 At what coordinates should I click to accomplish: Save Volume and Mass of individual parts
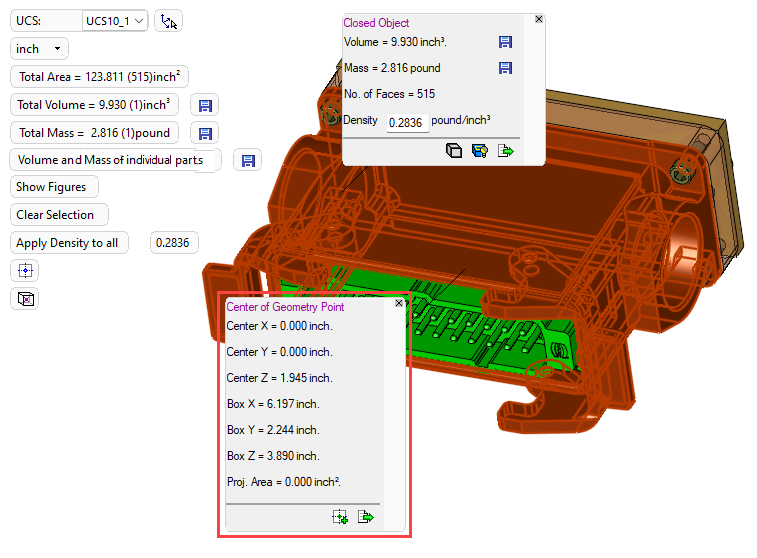[x=248, y=160]
